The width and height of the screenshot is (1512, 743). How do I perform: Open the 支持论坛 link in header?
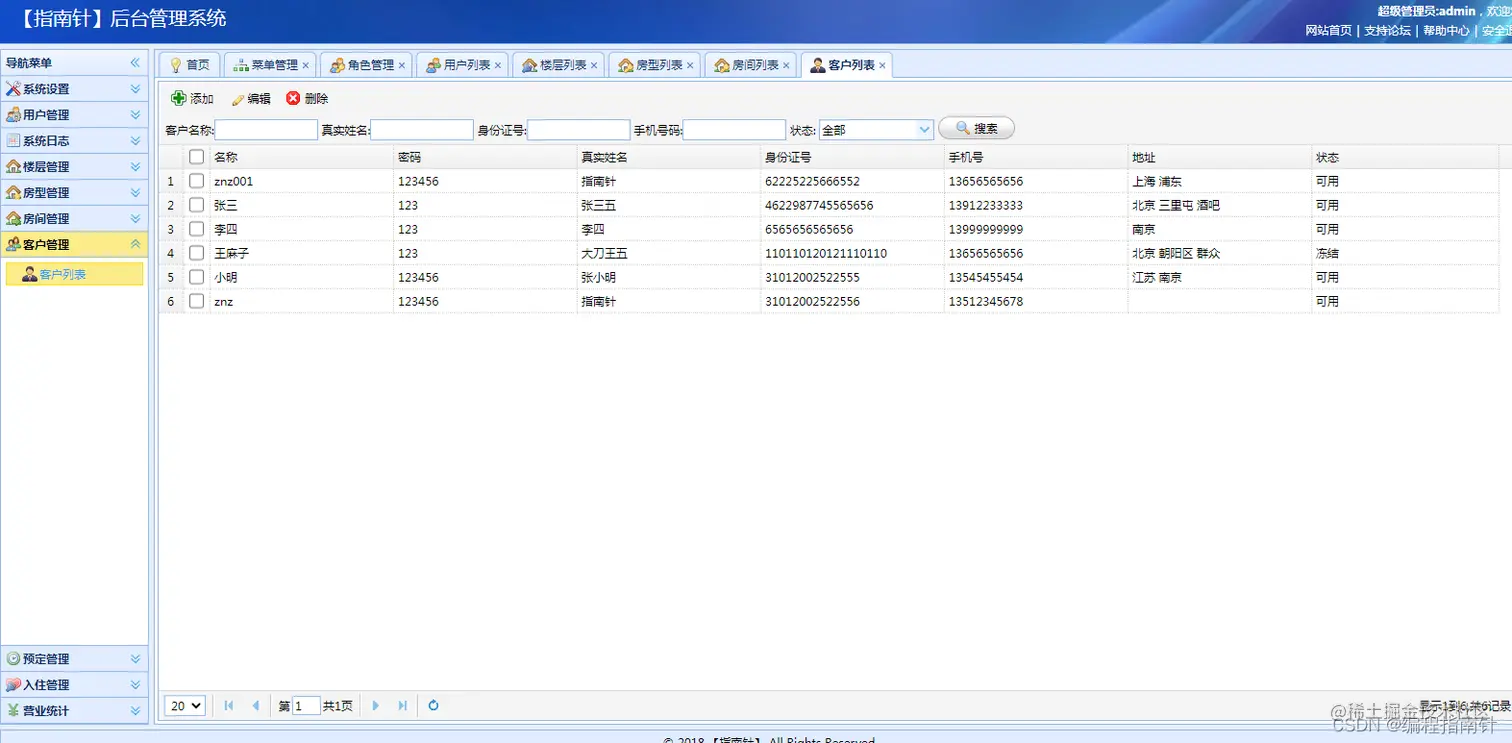pos(1387,31)
